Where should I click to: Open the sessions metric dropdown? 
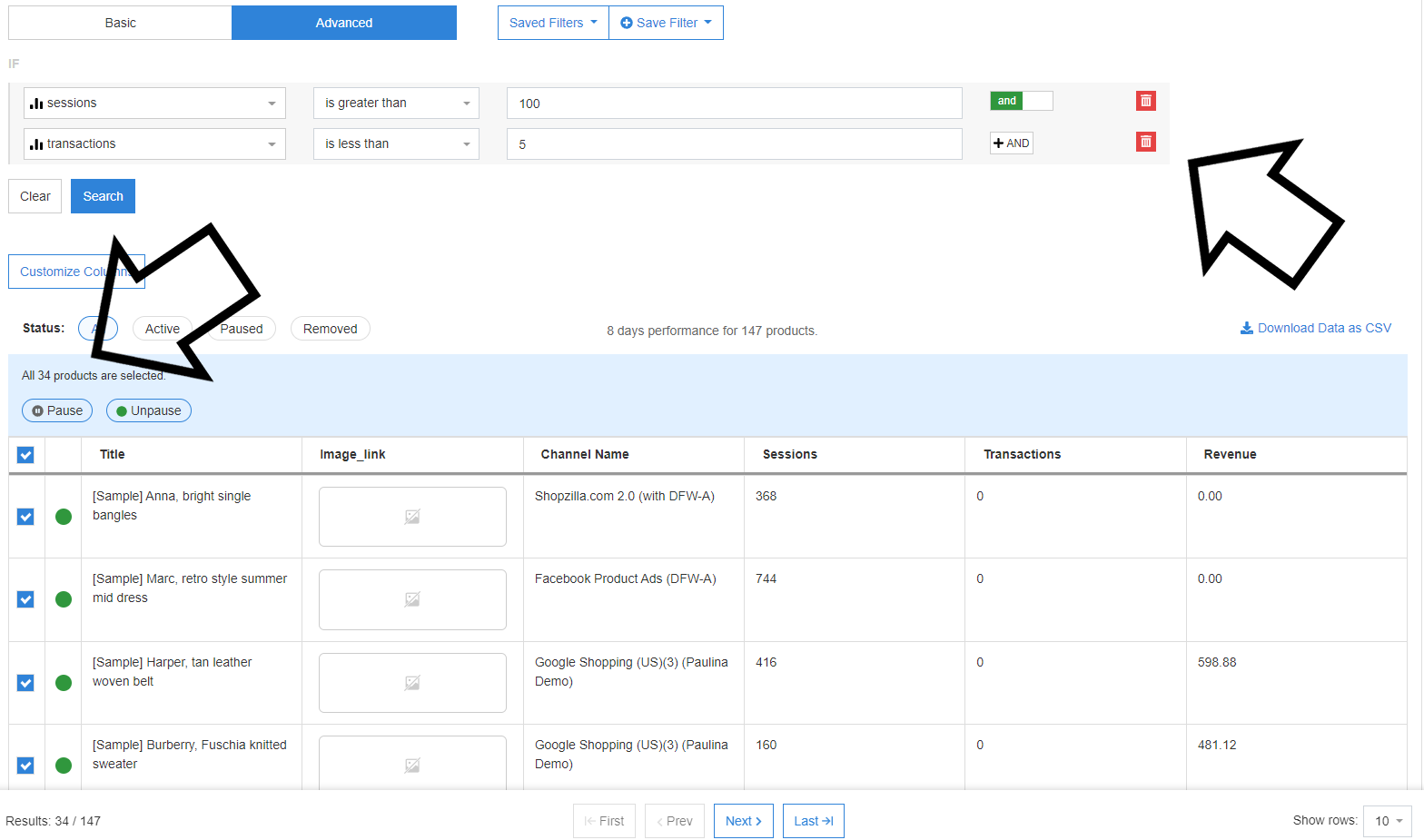[154, 103]
